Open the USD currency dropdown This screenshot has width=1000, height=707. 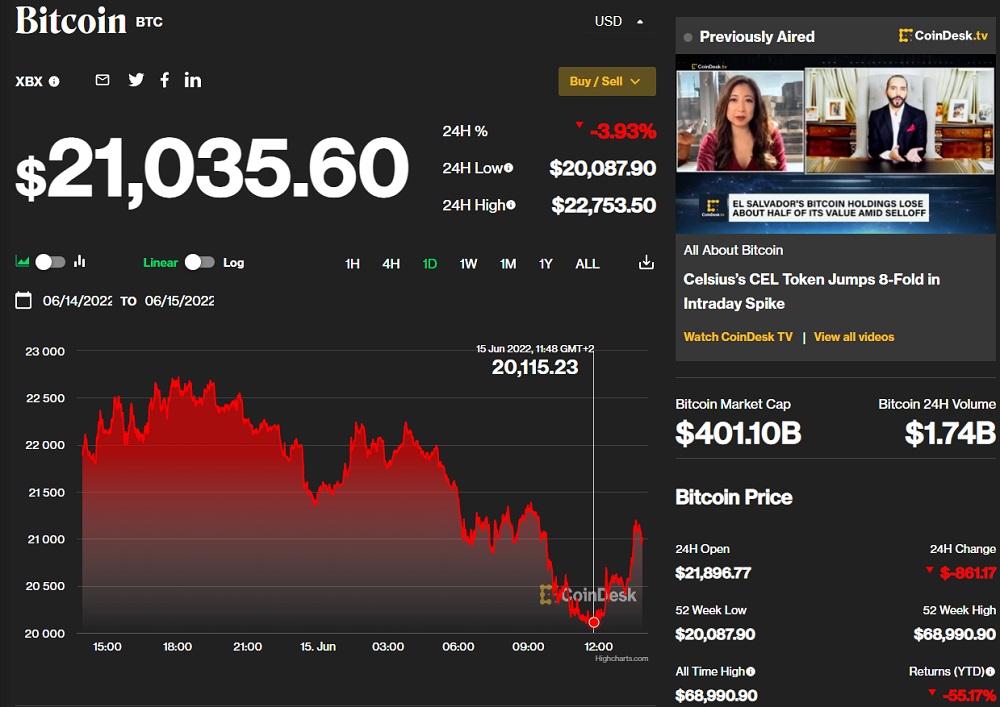pos(619,22)
